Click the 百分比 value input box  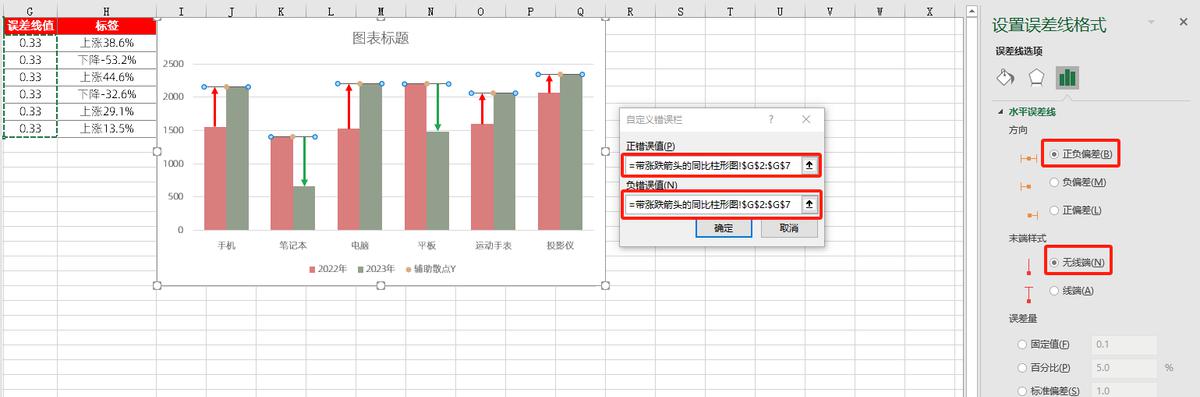(x=1123, y=368)
